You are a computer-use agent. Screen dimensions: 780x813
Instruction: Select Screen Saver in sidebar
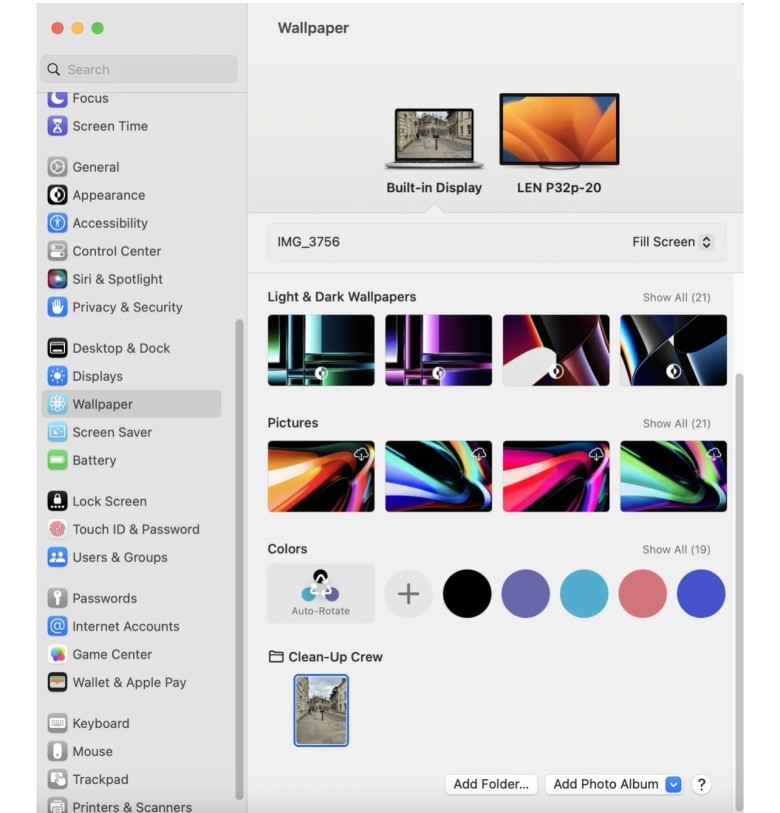pos(112,432)
